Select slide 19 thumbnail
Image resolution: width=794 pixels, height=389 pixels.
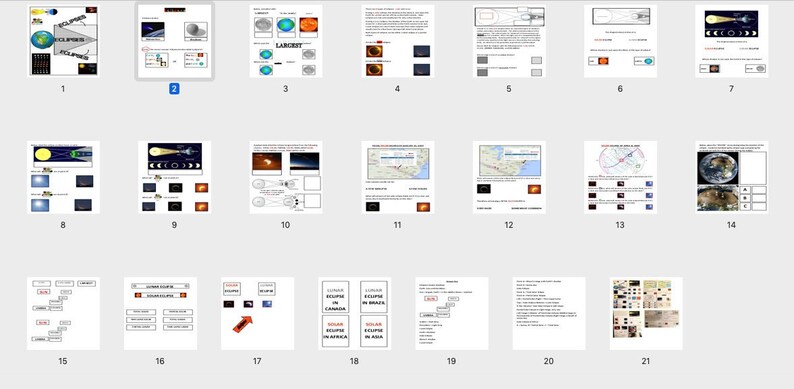click(x=452, y=314)
